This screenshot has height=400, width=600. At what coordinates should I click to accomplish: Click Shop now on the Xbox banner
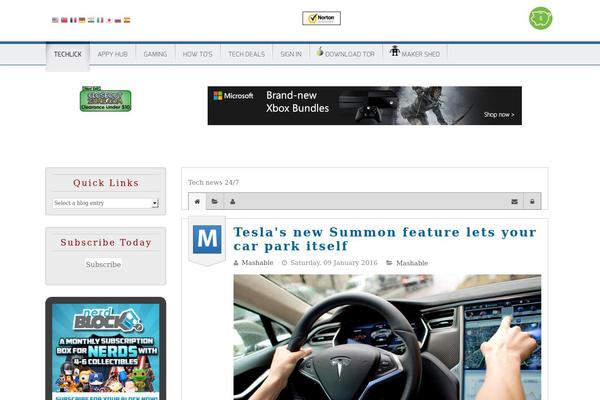tap(499, 114)
